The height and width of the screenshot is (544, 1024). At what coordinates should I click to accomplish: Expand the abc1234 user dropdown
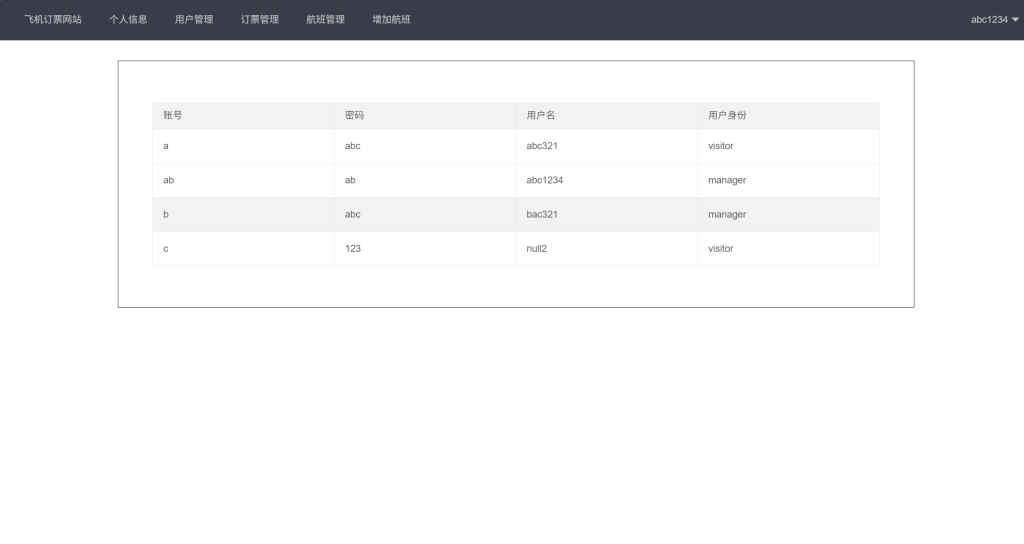(x=994, y=20)
